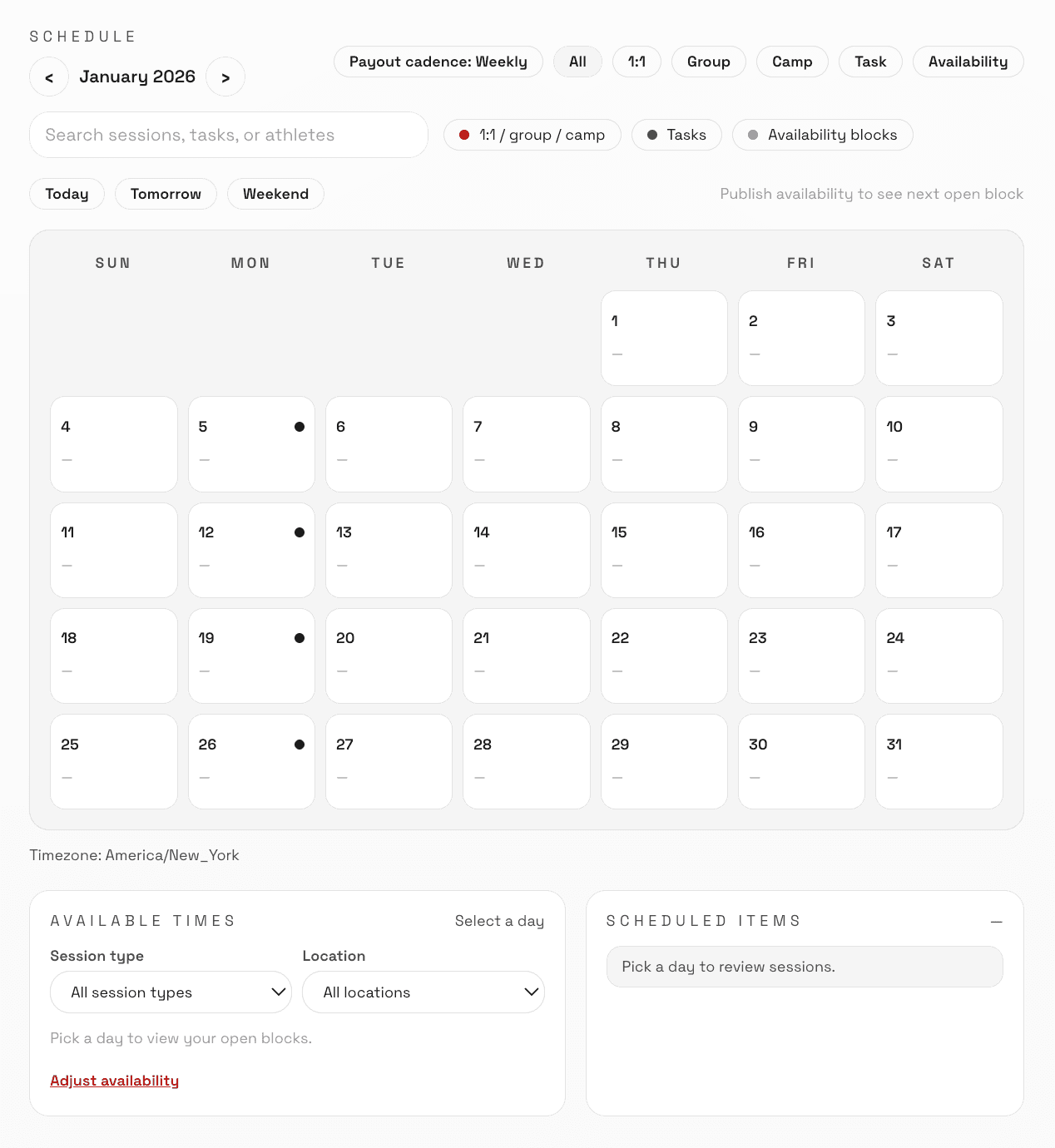Open the All session types dropdown
This screenshot has height=1148, width=1055.
(x=171, y=992)
